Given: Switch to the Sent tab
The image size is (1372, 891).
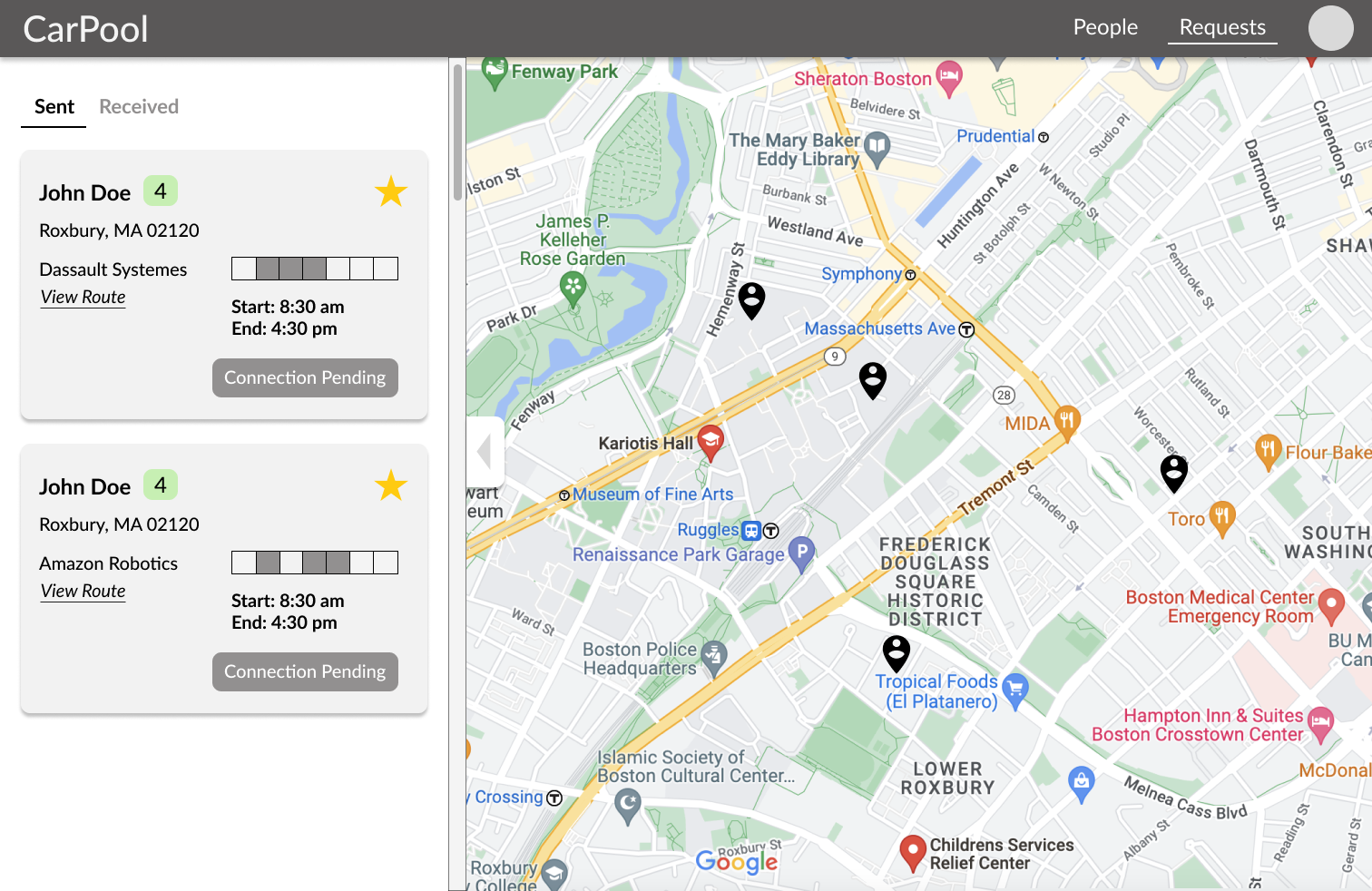Looking at the screenshot, I should pos(54,107).
